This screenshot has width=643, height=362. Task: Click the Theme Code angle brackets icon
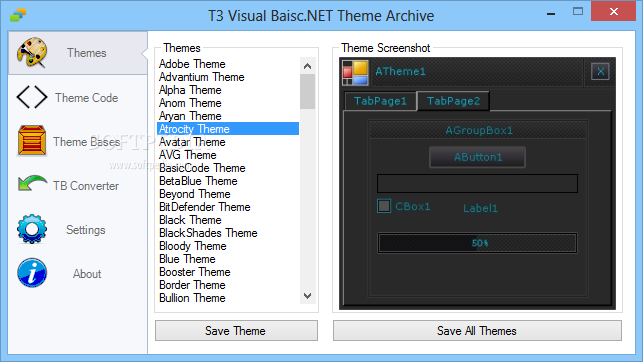pos(32,97)
